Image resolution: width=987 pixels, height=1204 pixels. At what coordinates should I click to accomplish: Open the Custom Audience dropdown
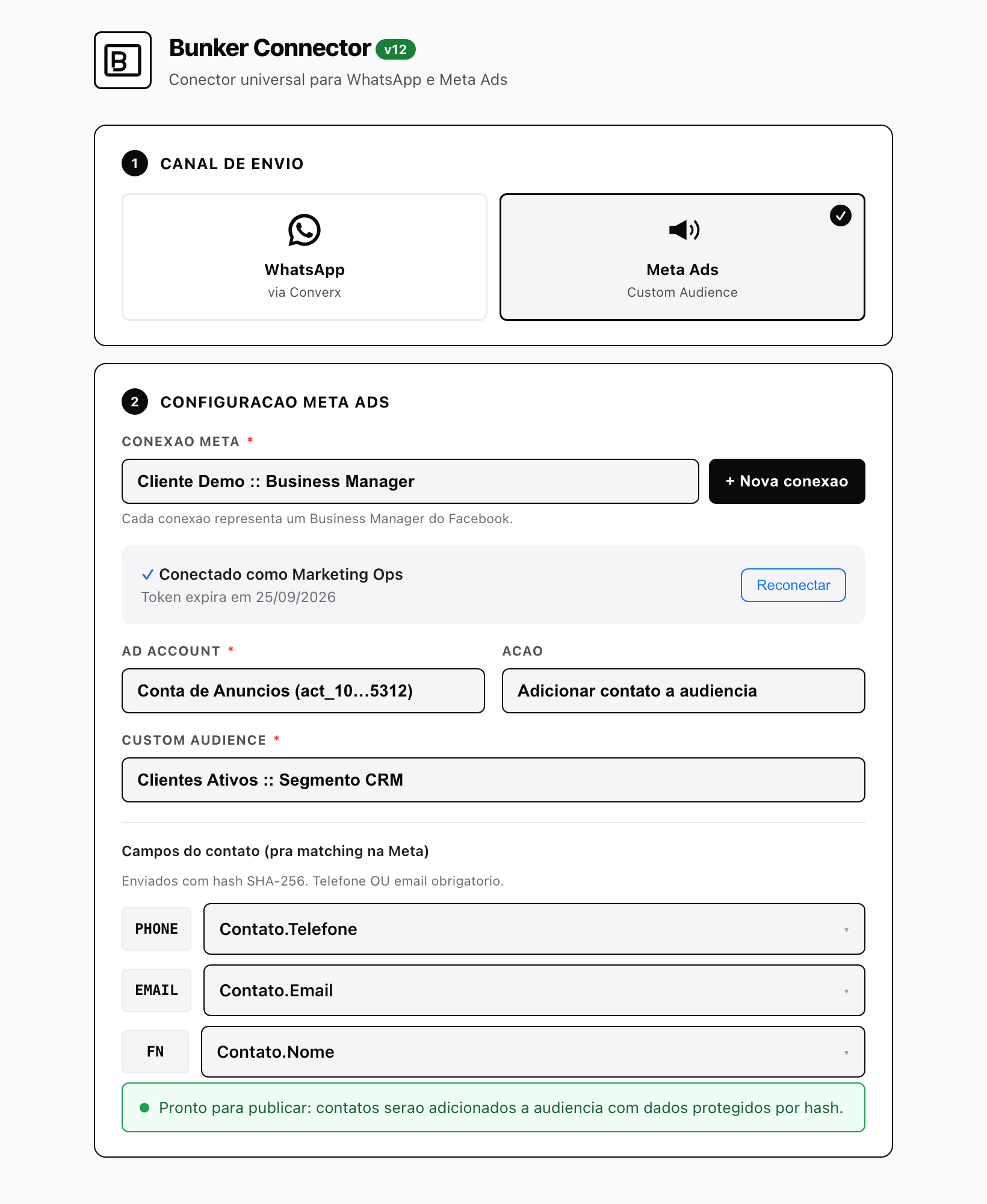pyautogui.click(x=493, y=780)
